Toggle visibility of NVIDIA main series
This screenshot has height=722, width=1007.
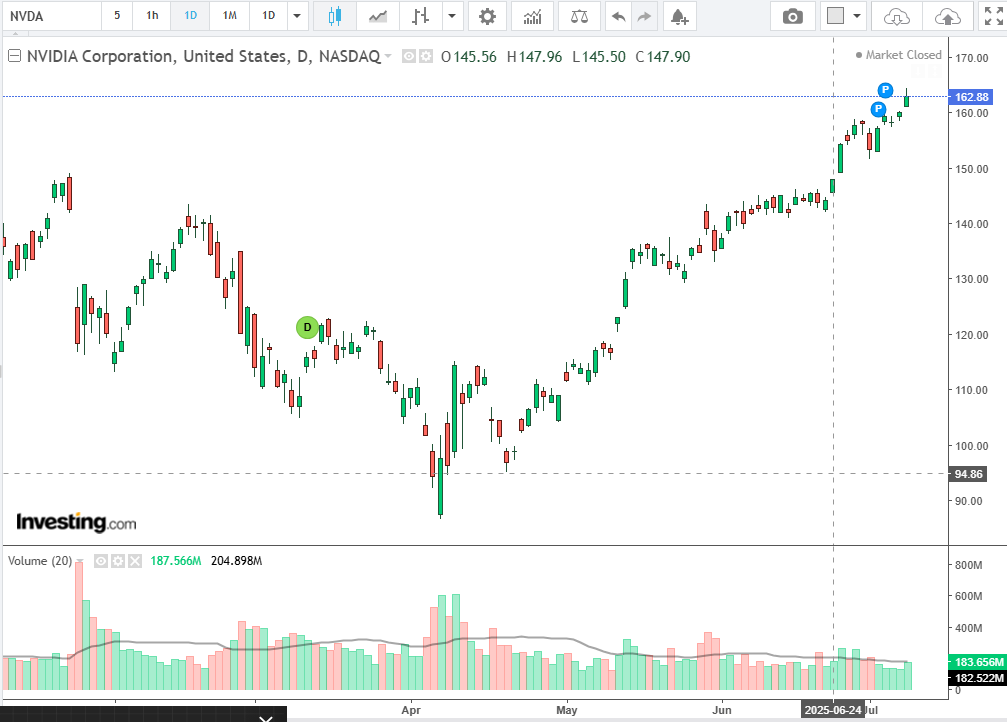pos(409,57)
